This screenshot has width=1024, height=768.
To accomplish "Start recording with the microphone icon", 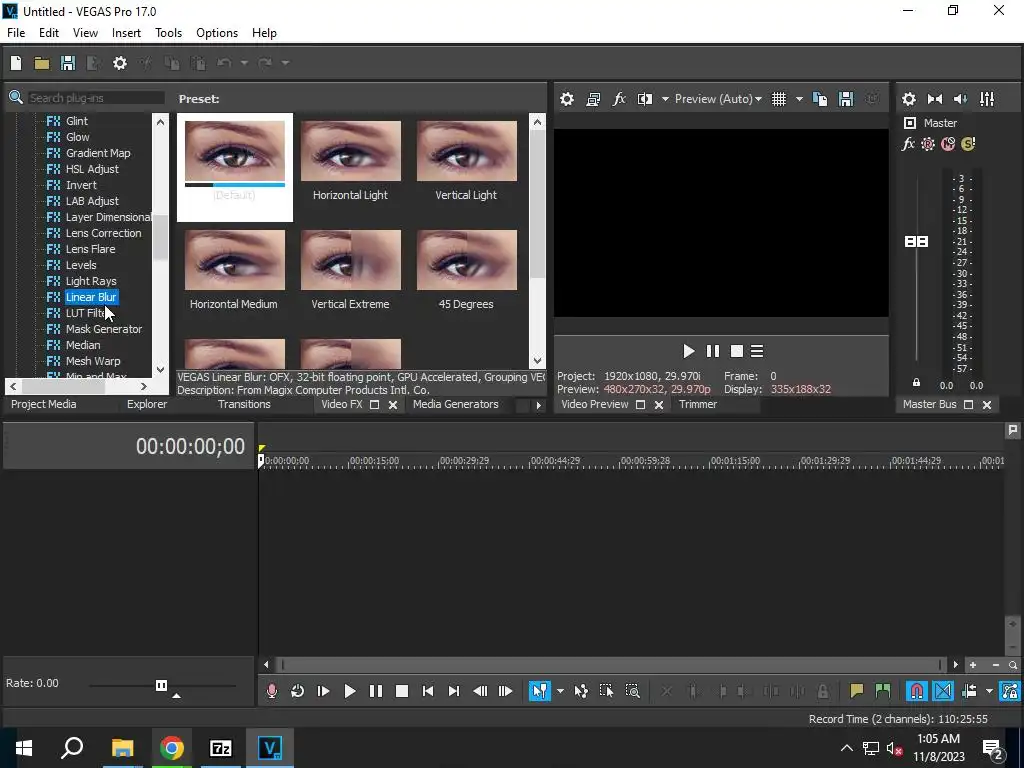I will tap(272, 691).
